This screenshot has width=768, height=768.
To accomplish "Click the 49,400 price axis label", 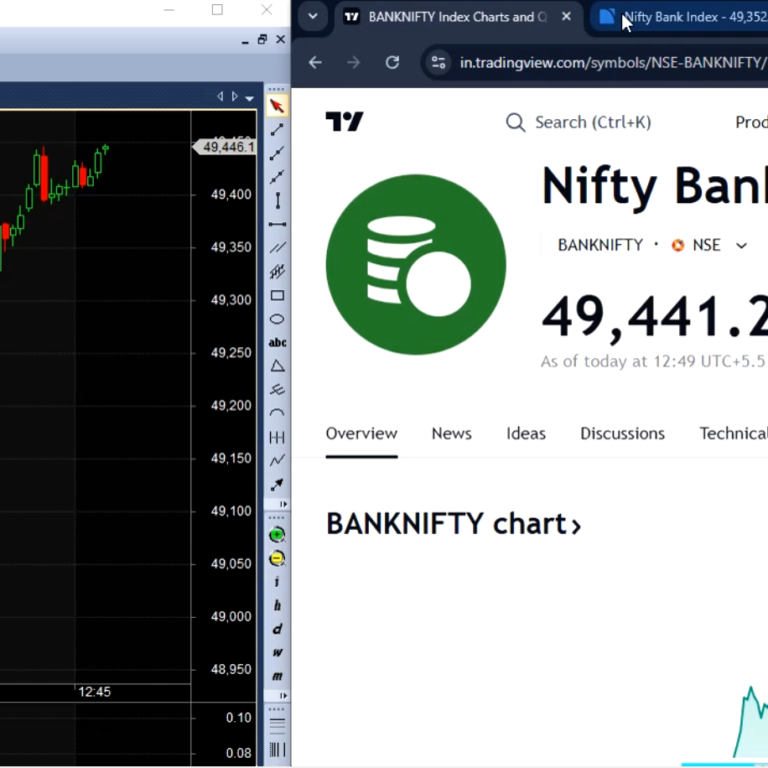I will tap(231, 194).
